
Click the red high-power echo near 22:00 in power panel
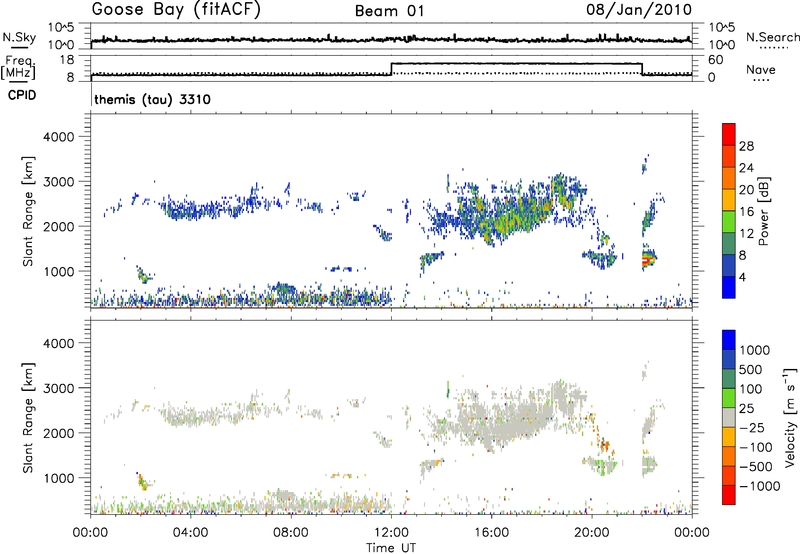647,261
